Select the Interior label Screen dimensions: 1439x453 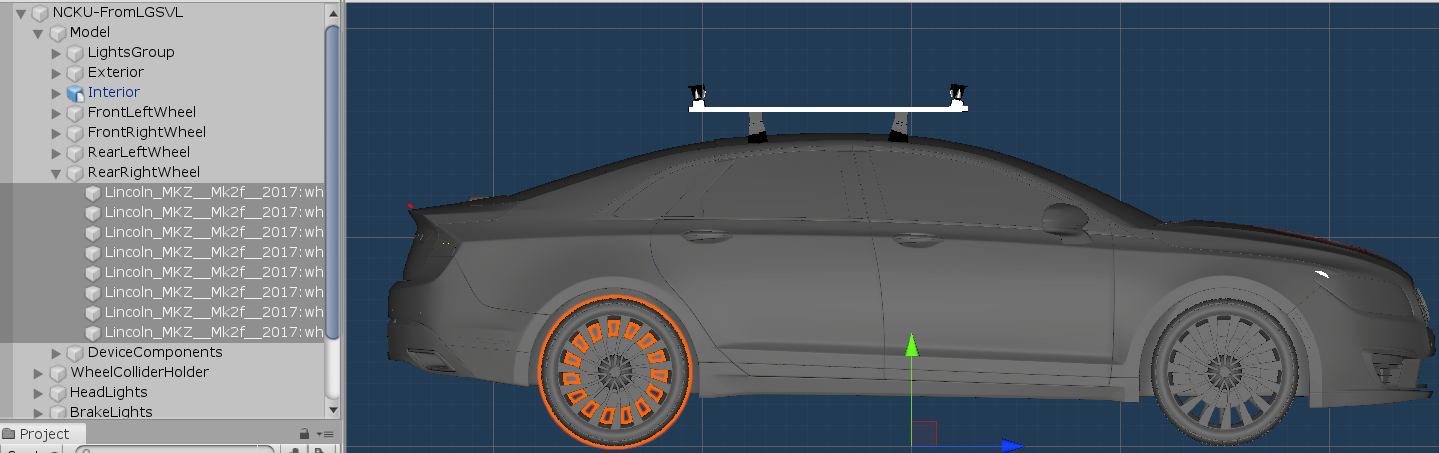114,92
